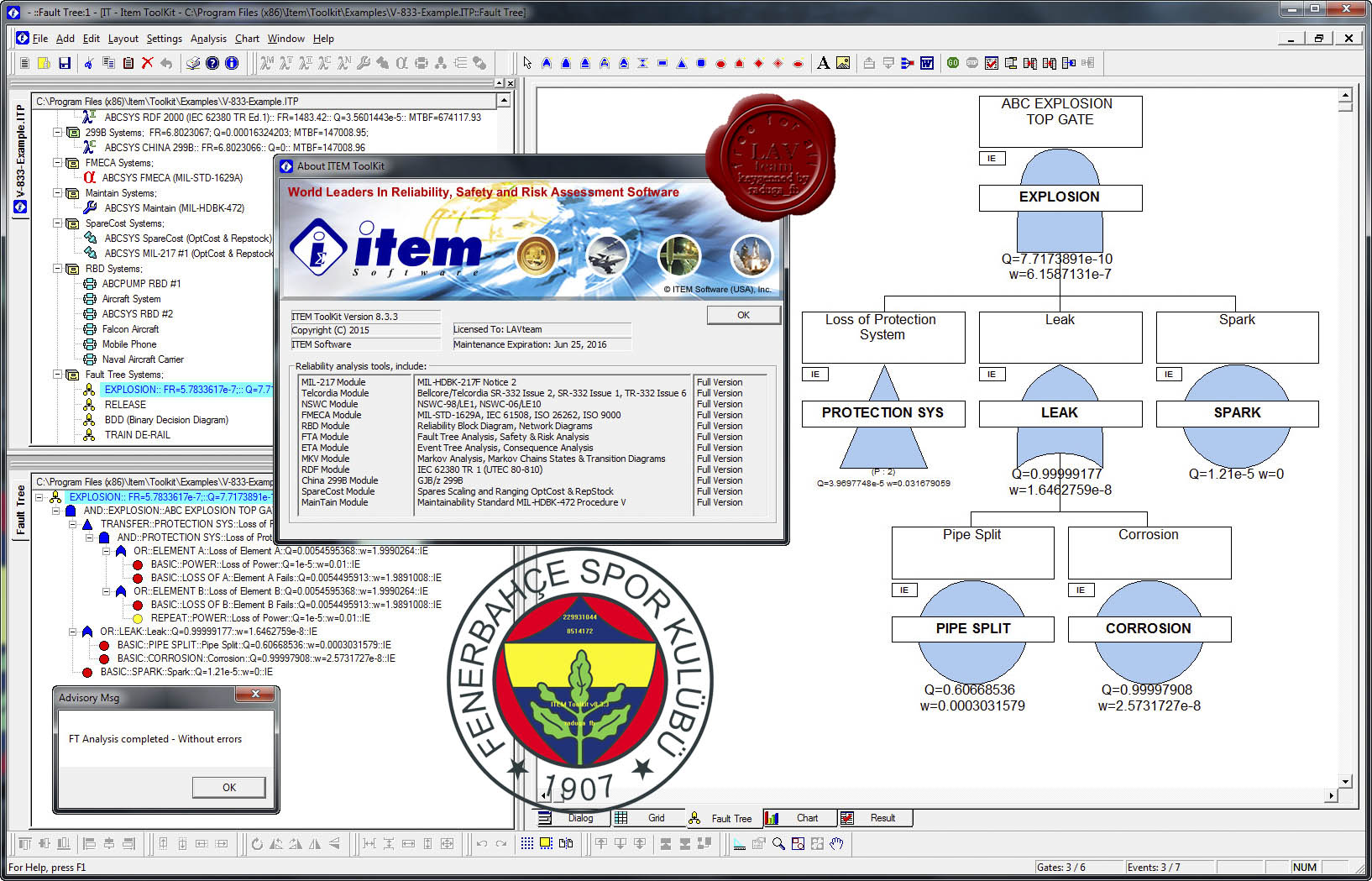The image size is (1372, 881).
Task: Click the Save floppy disk icon
Action: coord(64,63)
